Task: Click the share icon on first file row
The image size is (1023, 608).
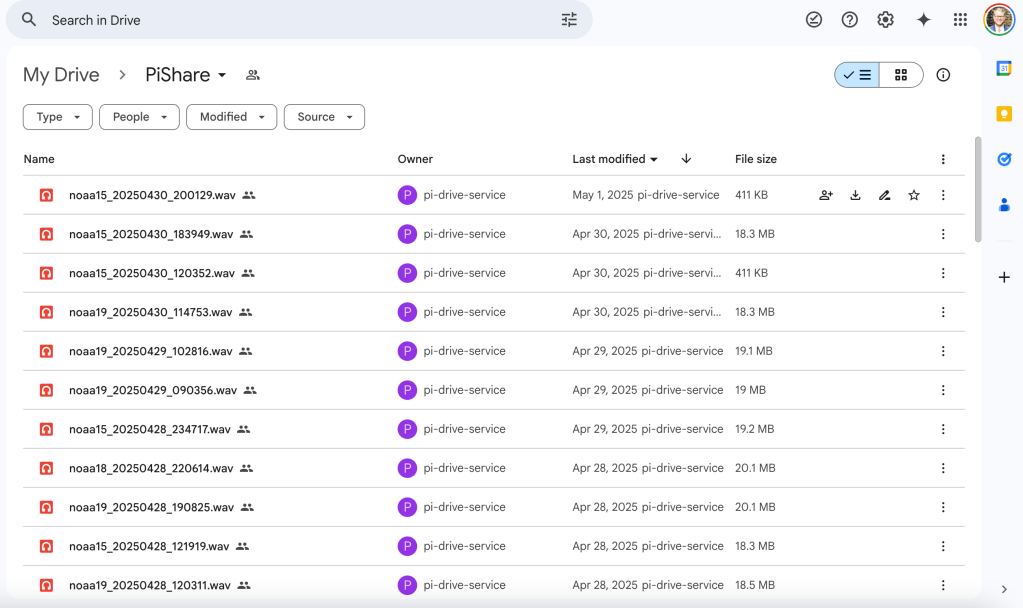Action: tap(826, 195)
